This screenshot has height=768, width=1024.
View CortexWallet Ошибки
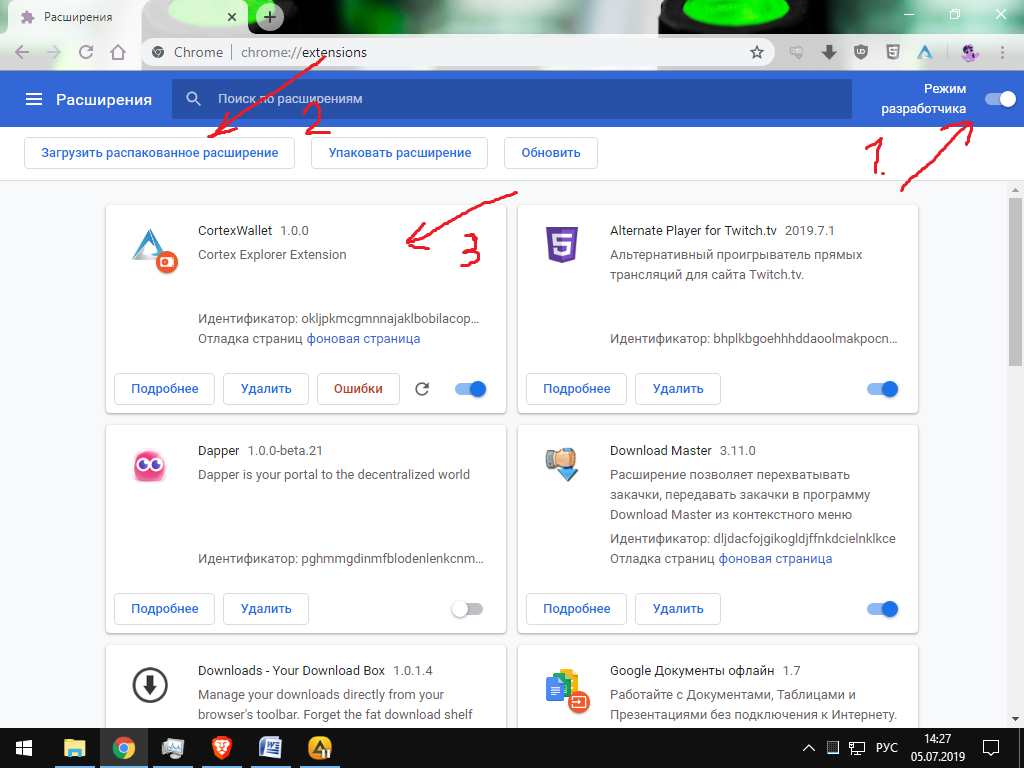(x=358, y=389)
